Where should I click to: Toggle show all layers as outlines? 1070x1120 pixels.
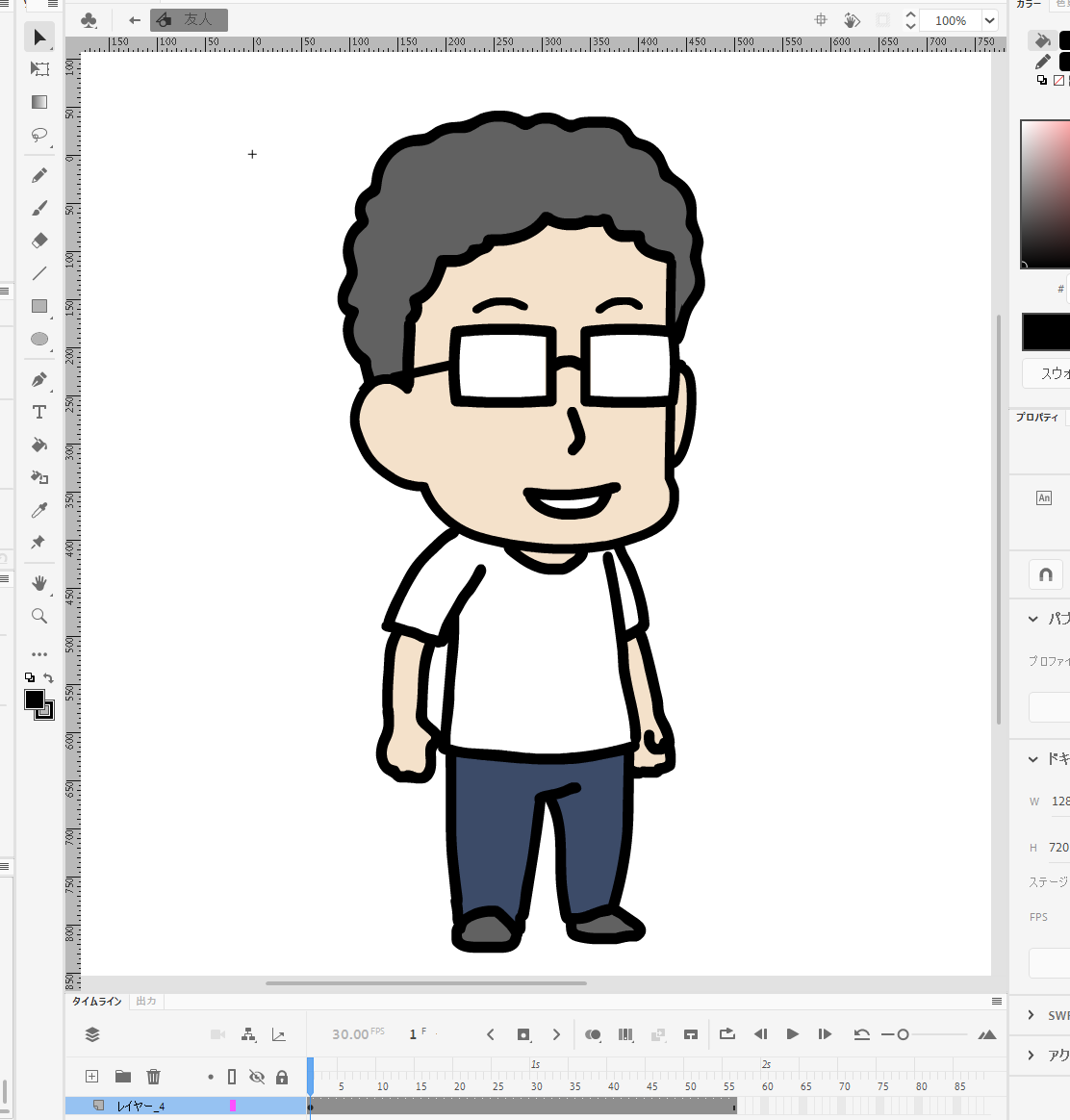click(x=232, y=1077)
